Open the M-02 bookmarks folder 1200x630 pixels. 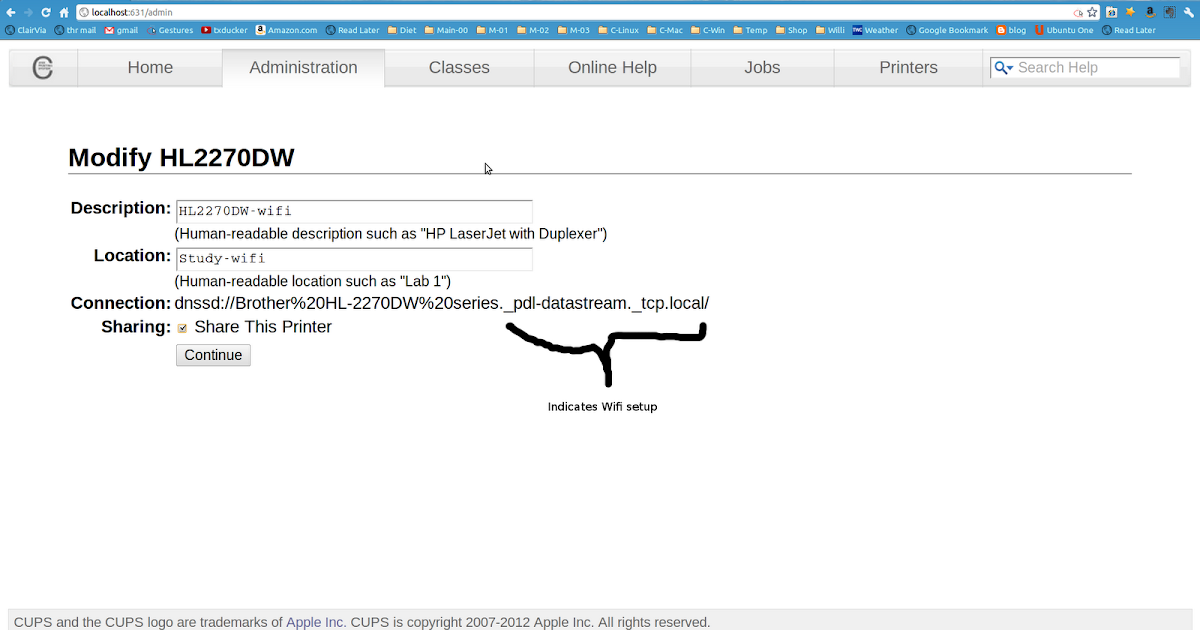pyautogui.click(x=533, y=30)
